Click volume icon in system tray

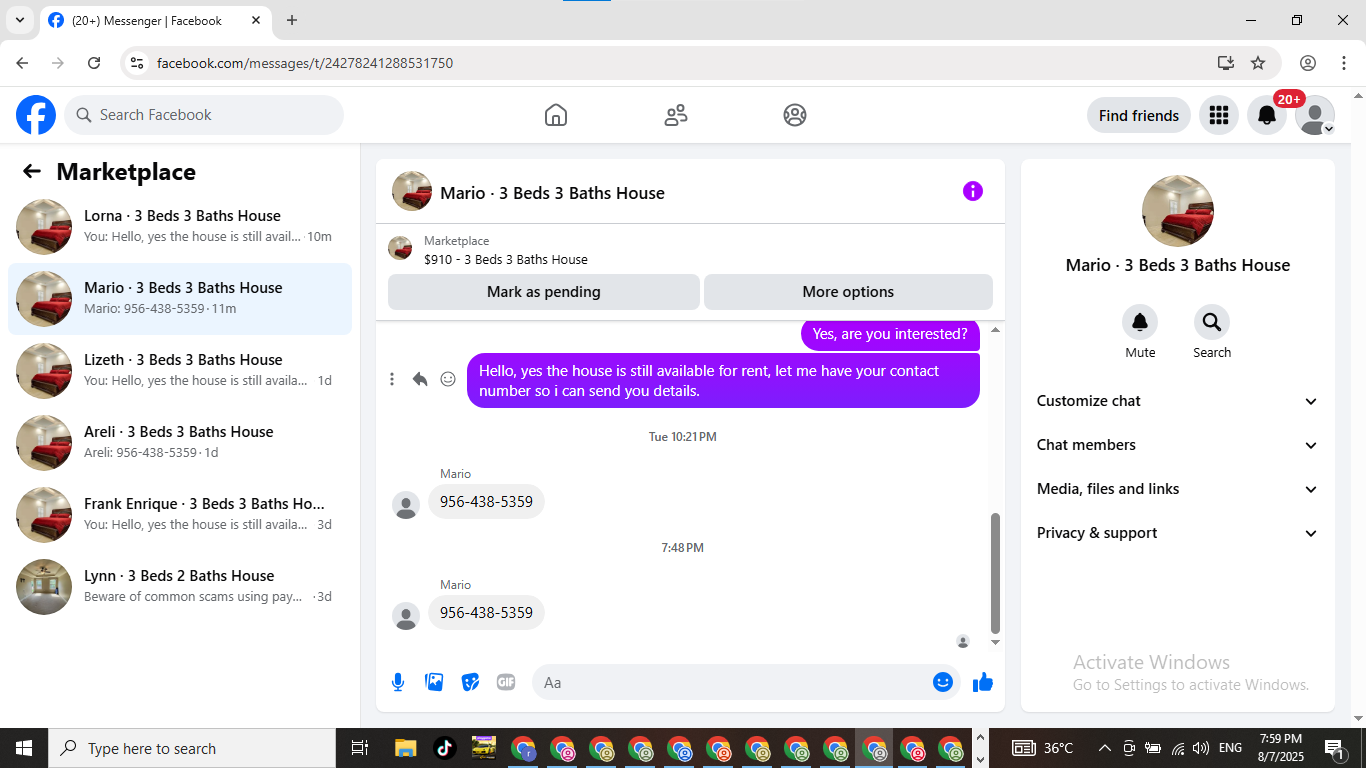[x=1201, y=748]
